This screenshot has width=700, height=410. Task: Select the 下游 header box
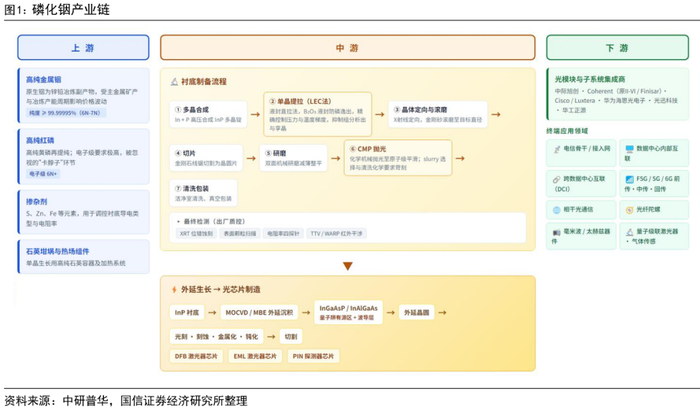coord(617,47)
